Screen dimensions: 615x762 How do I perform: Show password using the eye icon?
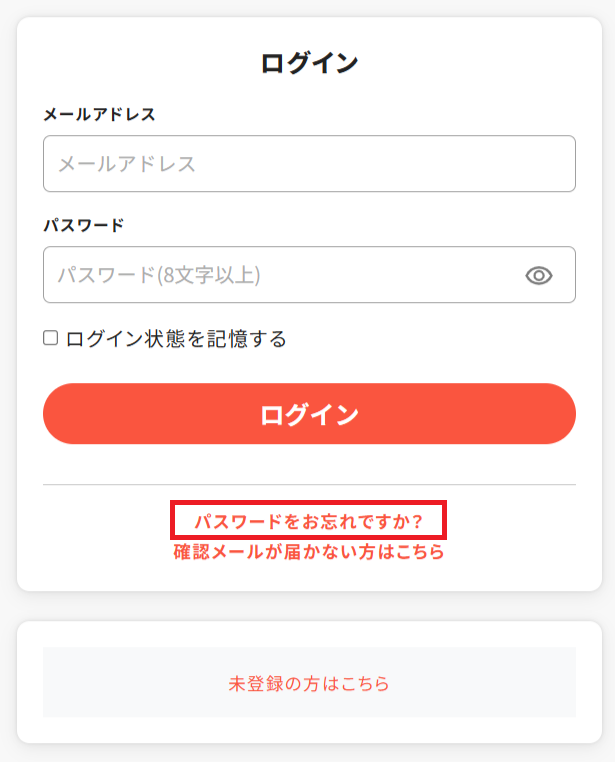pos(539,275)
